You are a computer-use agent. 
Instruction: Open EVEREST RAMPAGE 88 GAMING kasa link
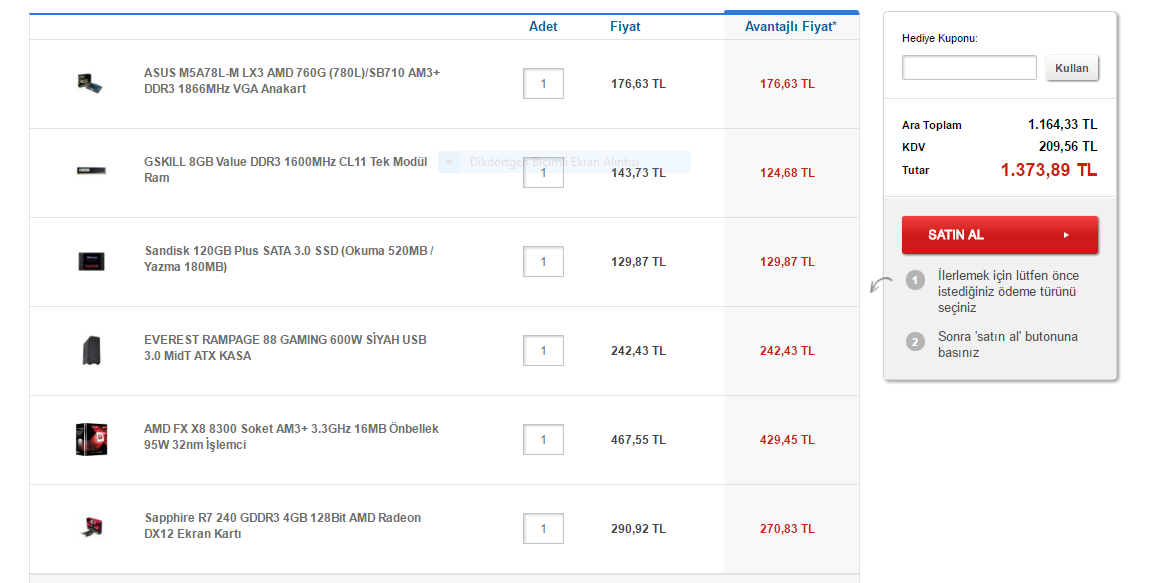point(285,348)
